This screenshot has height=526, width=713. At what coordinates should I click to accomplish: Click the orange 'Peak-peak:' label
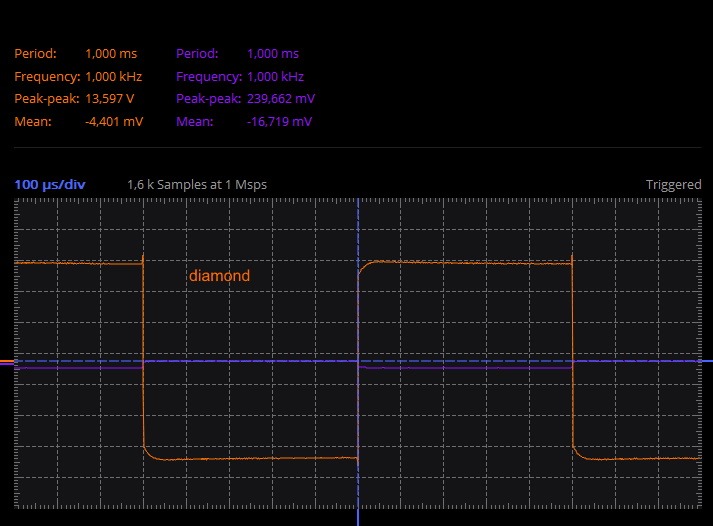click(x=47, y=99)
